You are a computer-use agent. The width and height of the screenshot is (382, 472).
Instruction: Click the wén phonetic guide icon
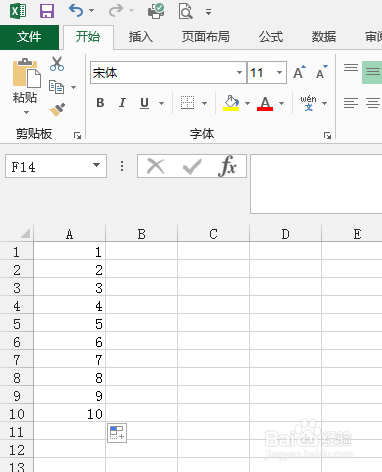point(308,103)
